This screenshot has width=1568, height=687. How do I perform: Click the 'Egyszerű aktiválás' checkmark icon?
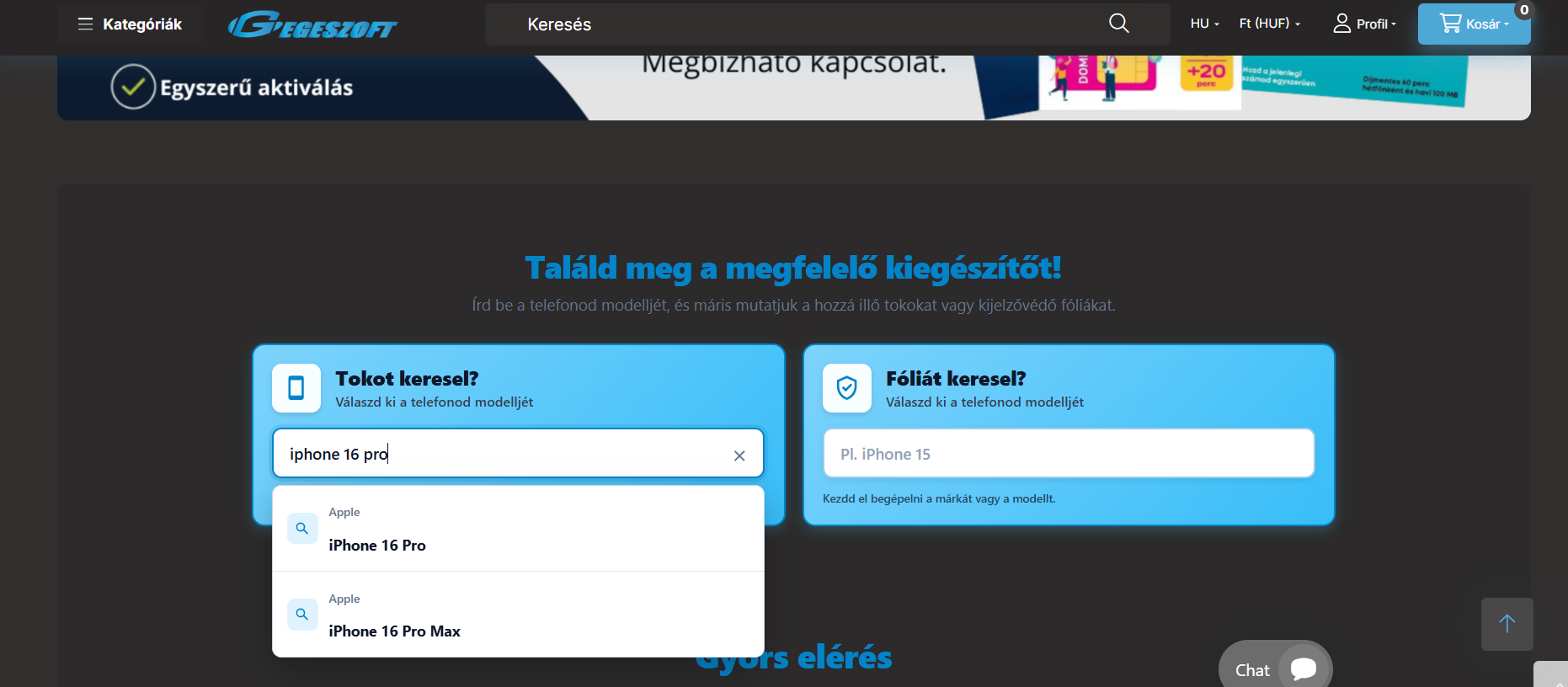[x=133, y=87]
